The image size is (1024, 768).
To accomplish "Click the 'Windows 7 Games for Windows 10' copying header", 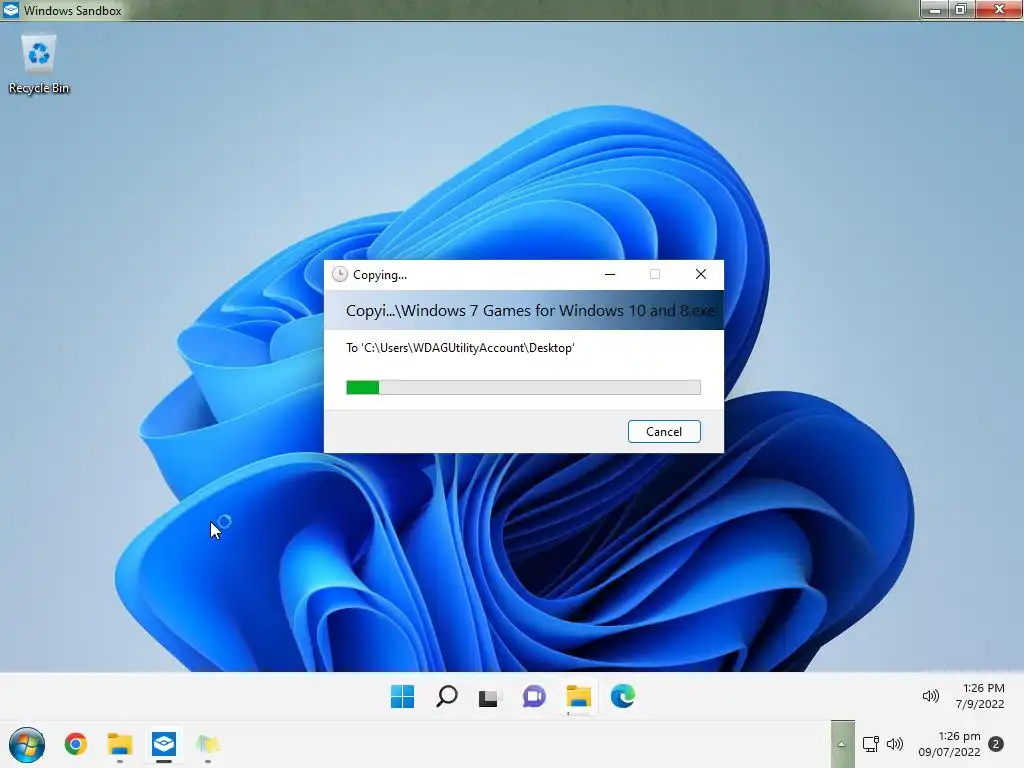I will click(x=530, y=311).
